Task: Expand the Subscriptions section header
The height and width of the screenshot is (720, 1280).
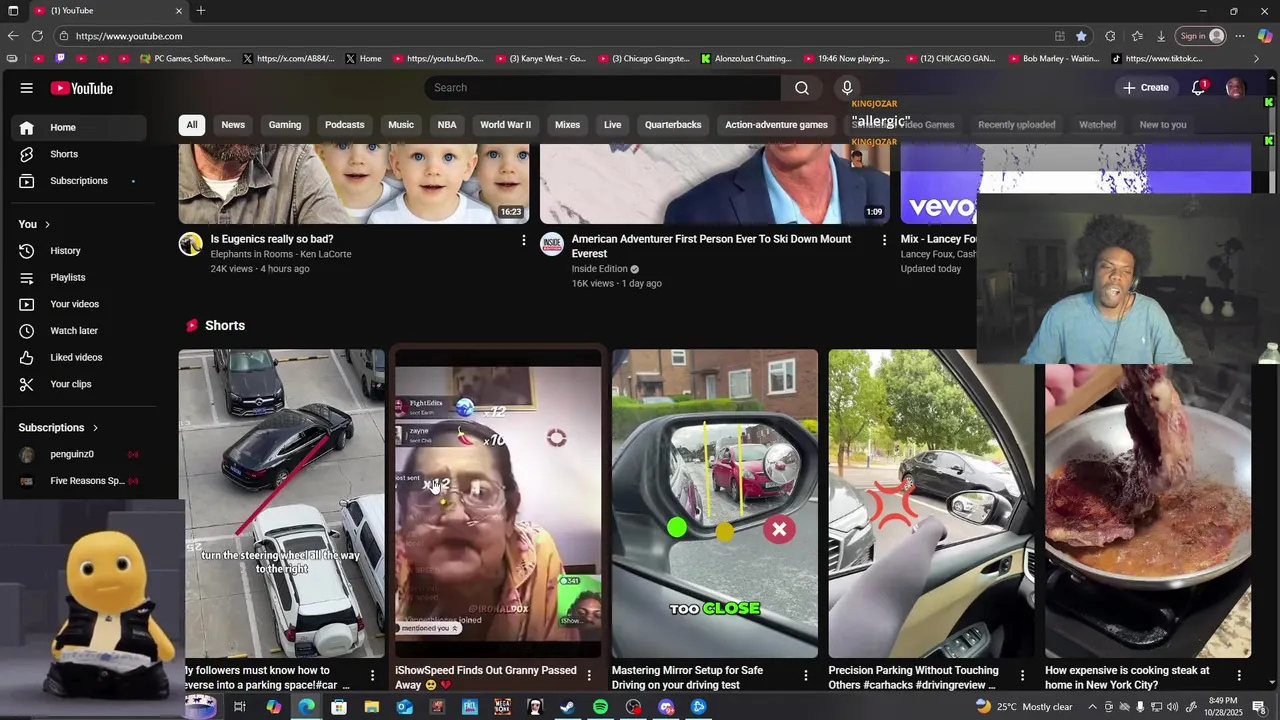Action: (x=58, y=428)
